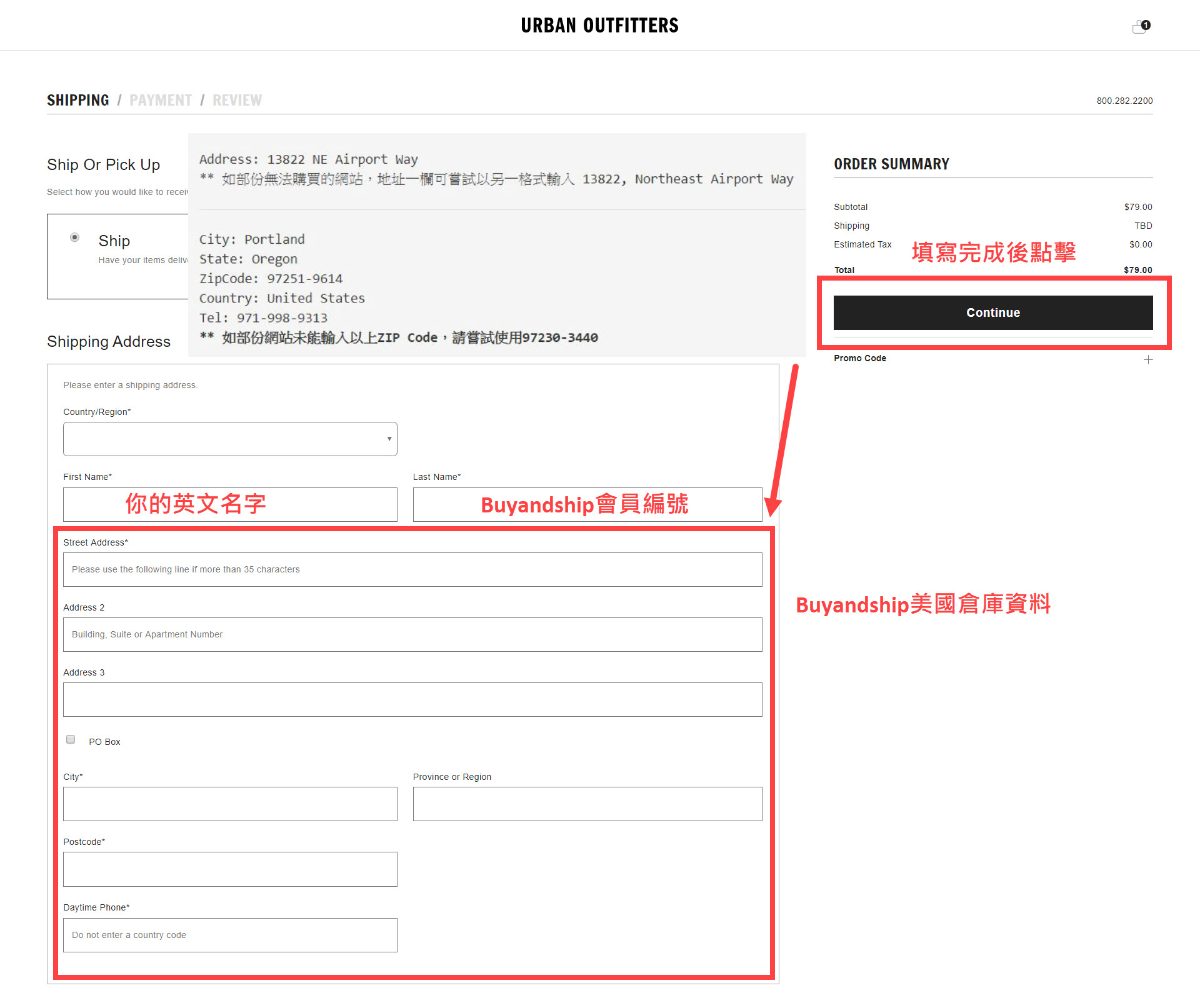This screenshot has width=1200, height=1008.
Task: Click the 800.282.2200 phone number
Action: pyautogui.click(x=1124, y=101)
